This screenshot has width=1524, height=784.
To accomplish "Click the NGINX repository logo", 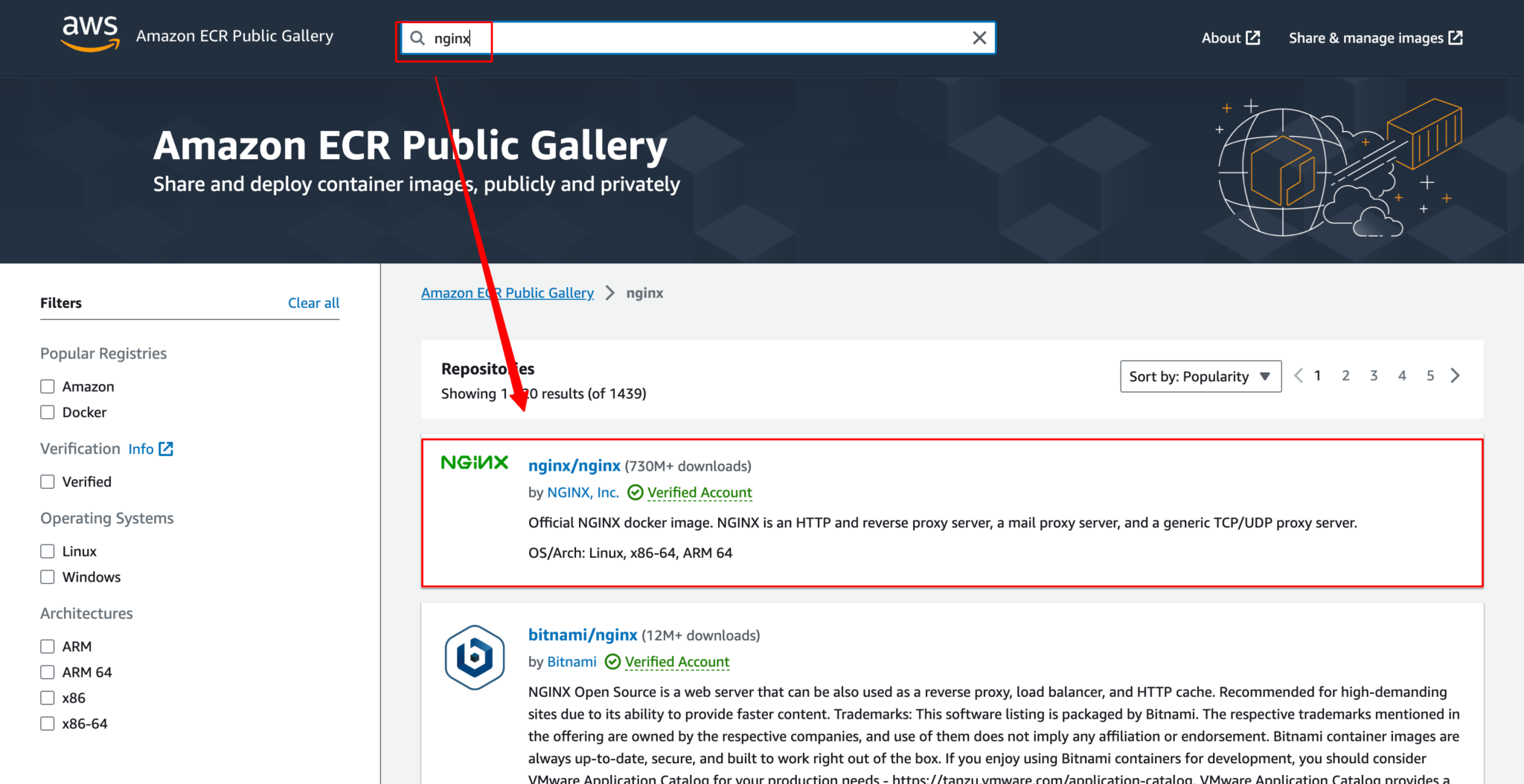I will click(x=474, y=462).
